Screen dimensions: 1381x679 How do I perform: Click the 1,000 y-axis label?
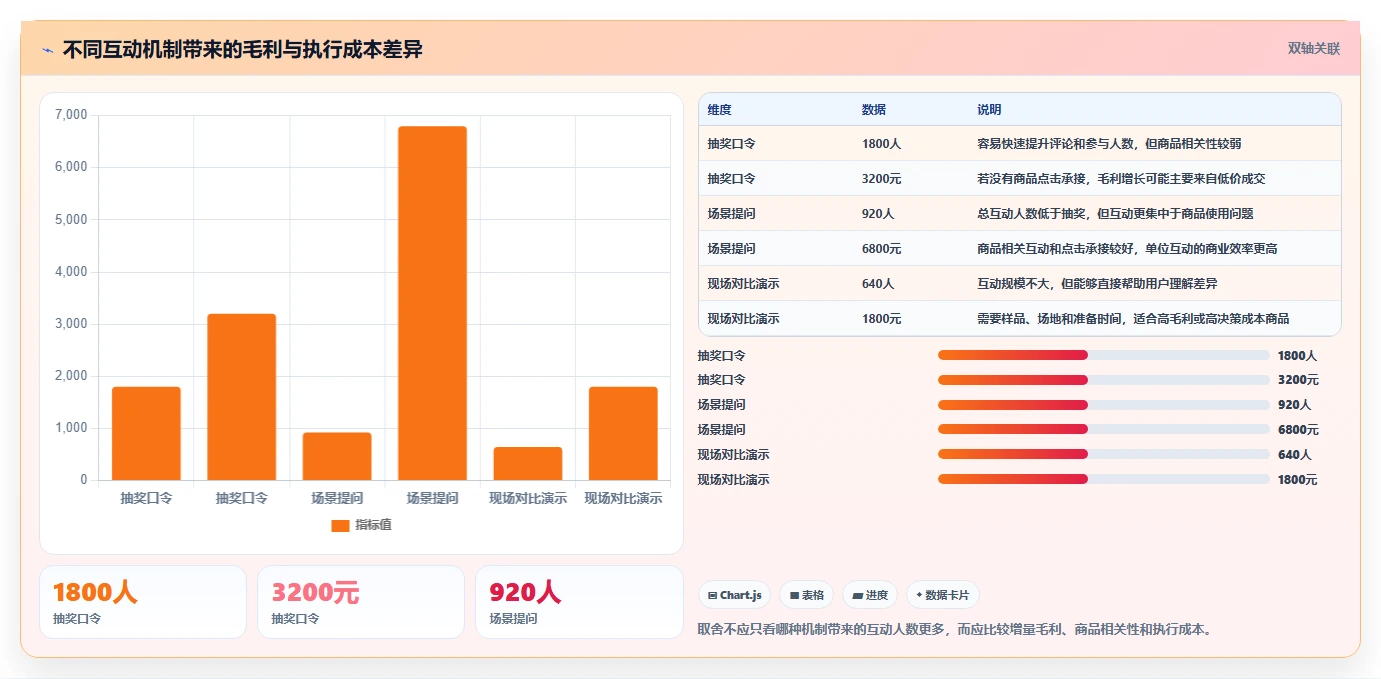pyautogui.click(x=71, y=428)
